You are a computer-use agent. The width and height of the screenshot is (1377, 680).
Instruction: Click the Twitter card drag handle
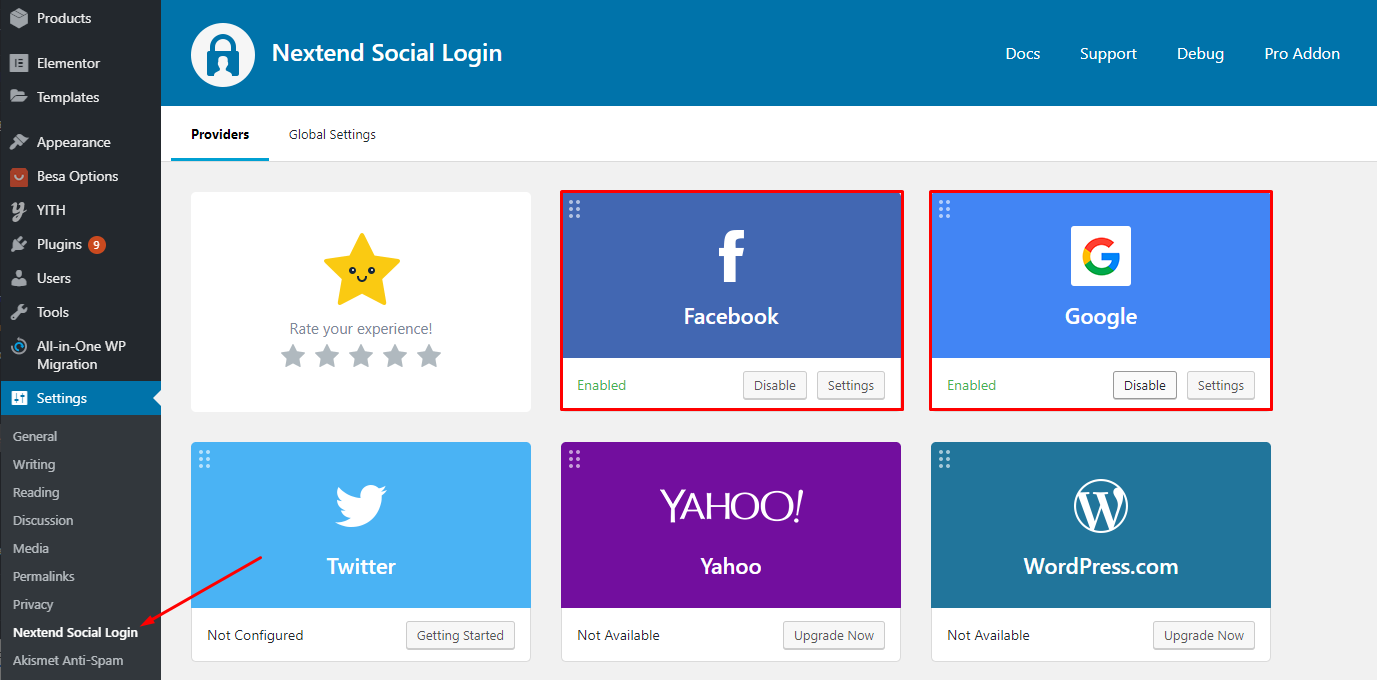coord(204,459)
